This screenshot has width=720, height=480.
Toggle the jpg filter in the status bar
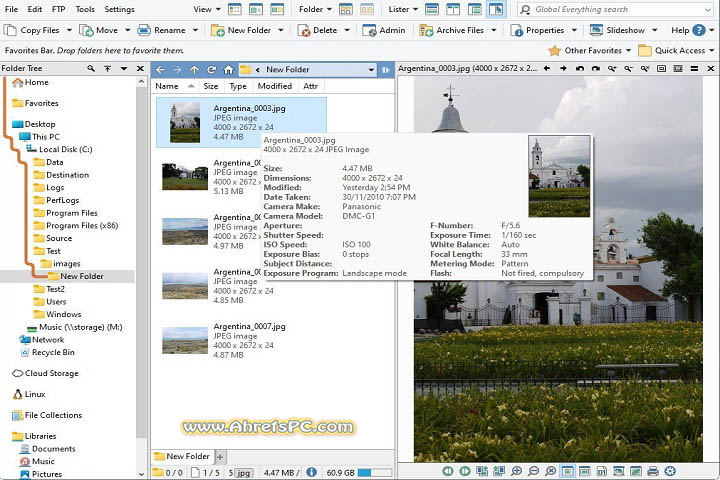[243, 473]
